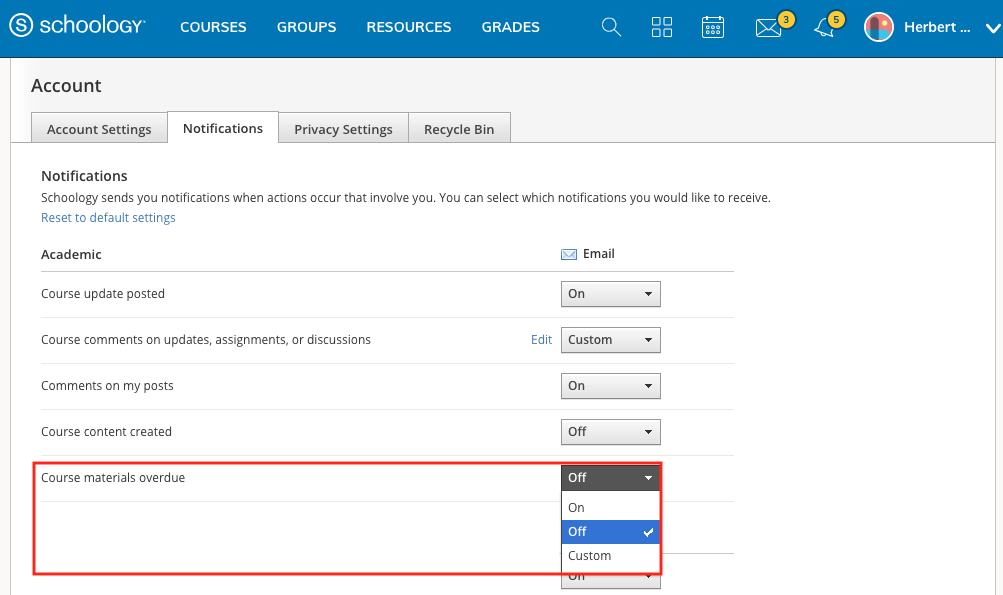Screen dimensions: 1003x595
Task: Open the notifications bell icon
Action: (x=824, y=28)
